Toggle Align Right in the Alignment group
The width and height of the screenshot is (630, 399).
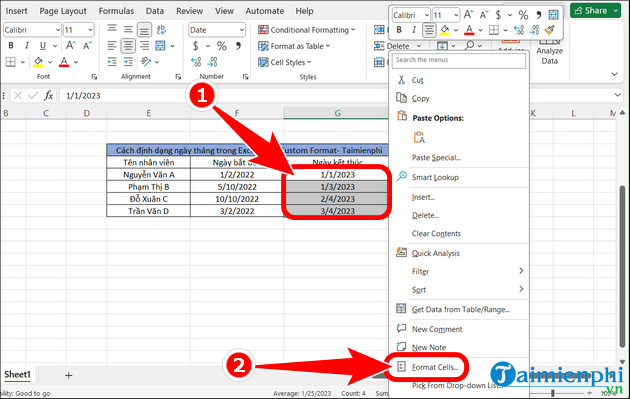tap(144, 45)
